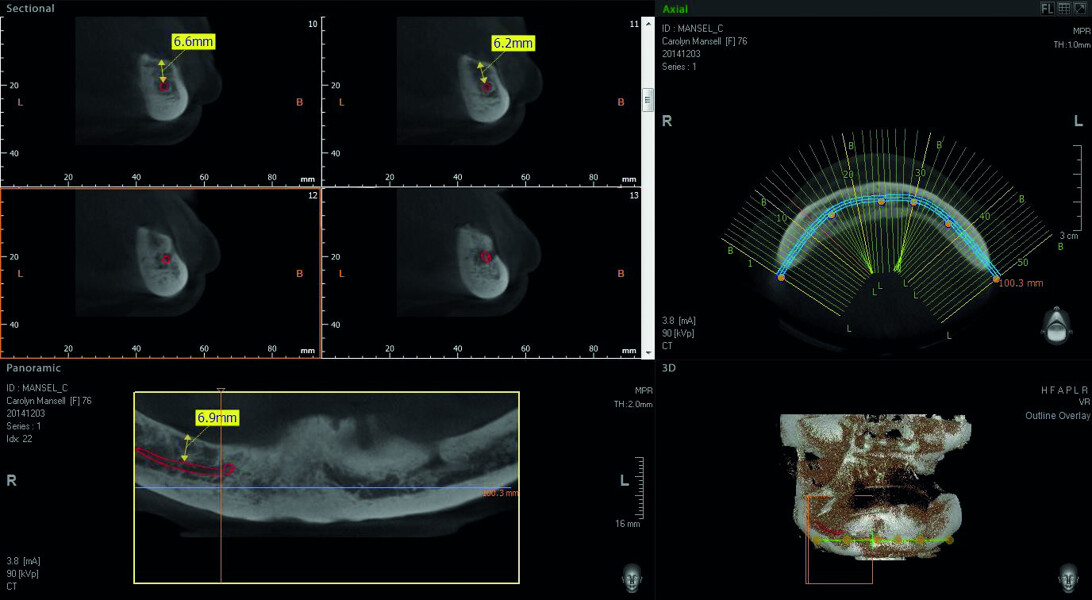Select the 6.9mm measurement in Panoramic view
The width and height of the screenshot is (1092, 600).
pyautogui.click(x=217, y=417)
